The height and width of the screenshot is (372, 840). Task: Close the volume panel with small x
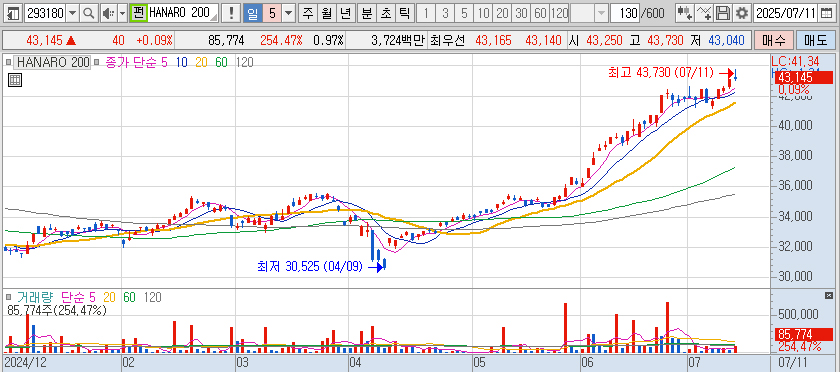[829, 295]
